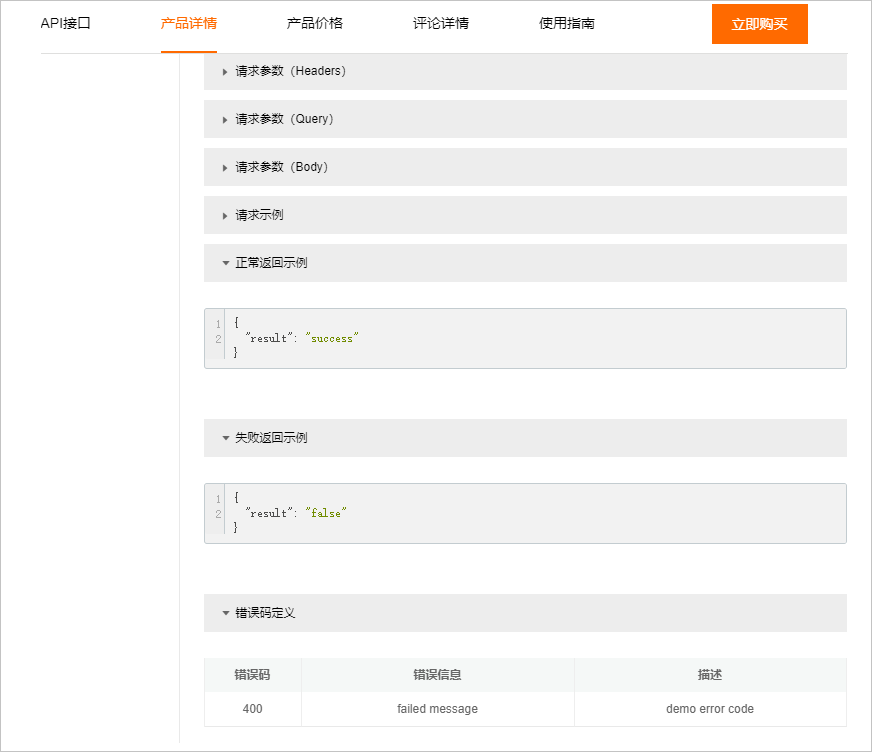This screenshot has height=752, width=872.
Task: Select the 400 error code cell
Action: point(252,709)
